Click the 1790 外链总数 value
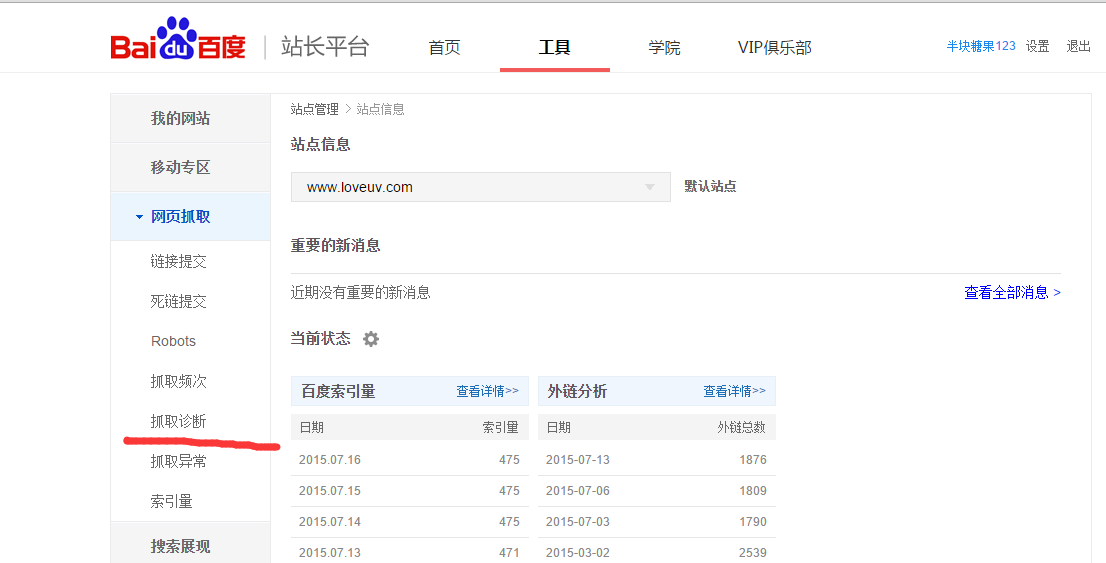This screenshot has height=563, width=1106. click(x=753, y=522)
